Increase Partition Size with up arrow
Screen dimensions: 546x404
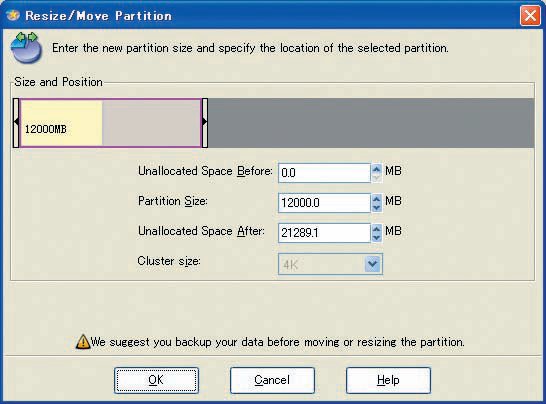click(x=376, y=199)
